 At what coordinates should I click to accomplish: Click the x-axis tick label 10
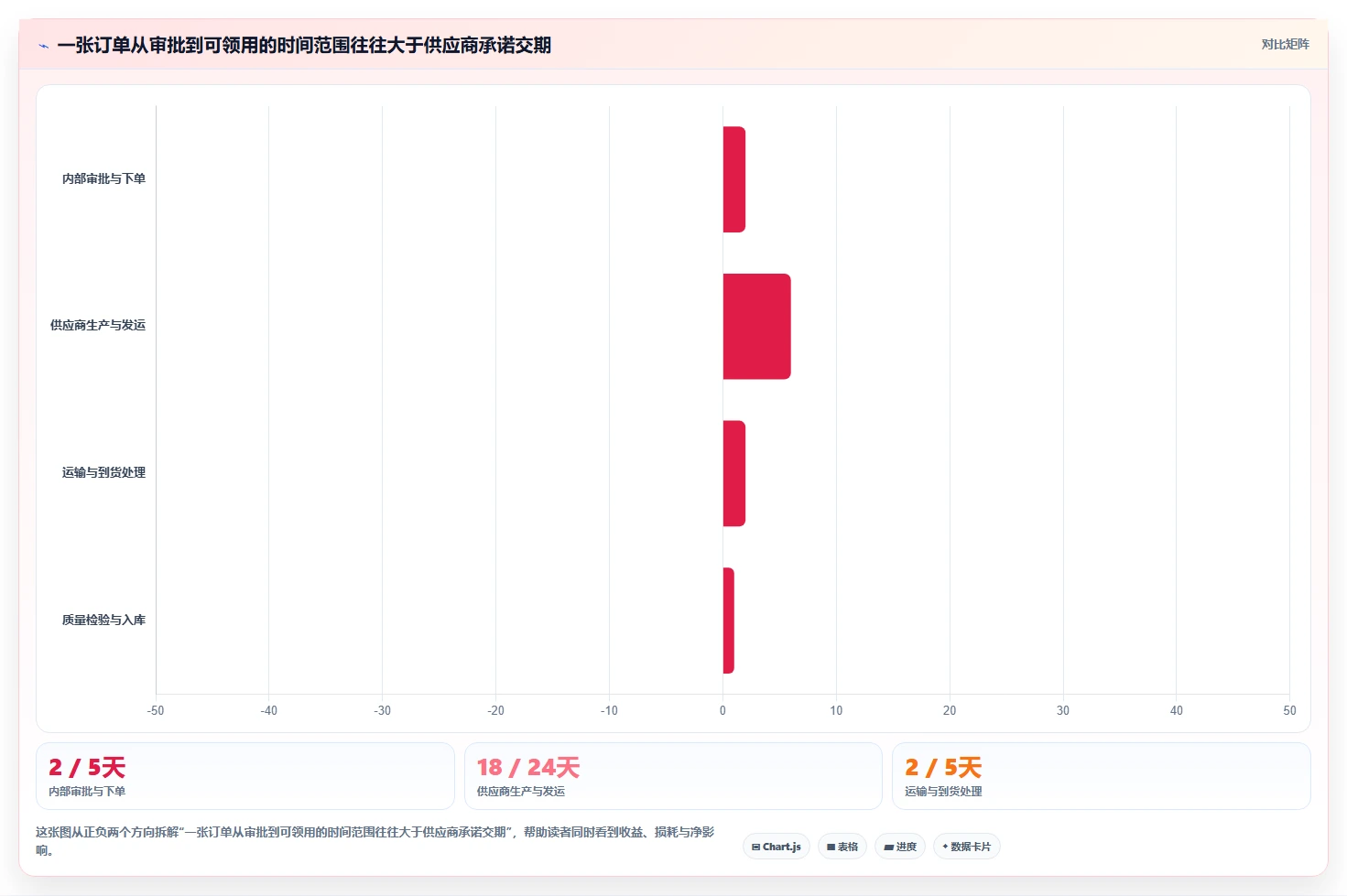click(x=836, y=710)
